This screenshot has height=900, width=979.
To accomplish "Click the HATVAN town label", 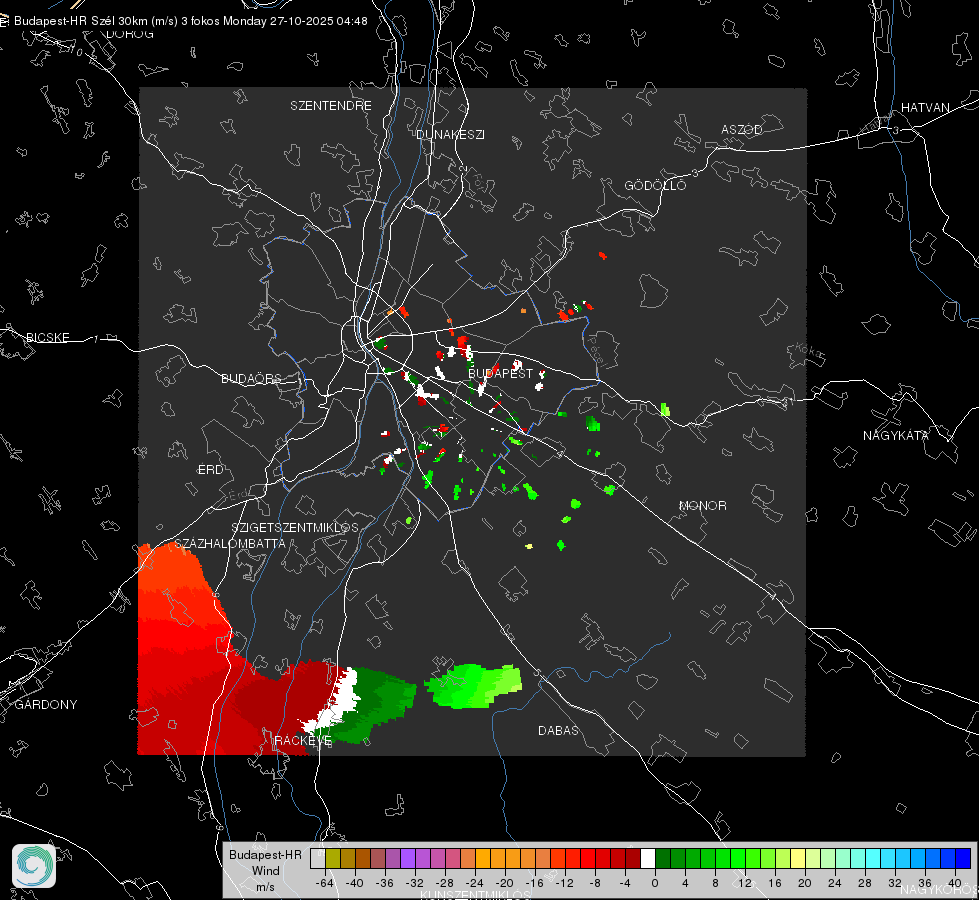I will click(x=925, y=108).
